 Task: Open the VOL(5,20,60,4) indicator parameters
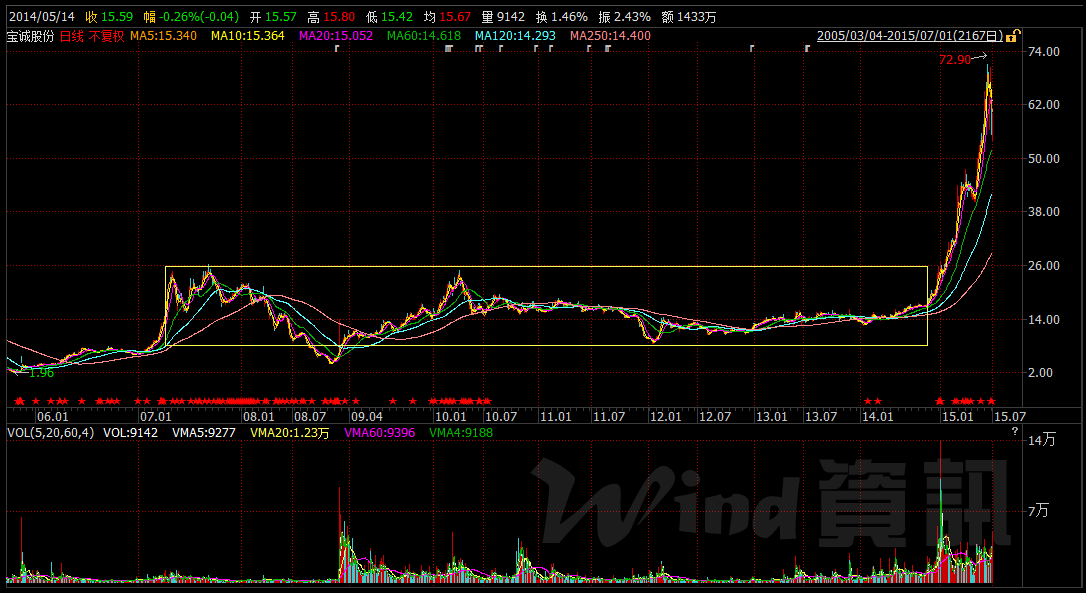tap(51, 432)
